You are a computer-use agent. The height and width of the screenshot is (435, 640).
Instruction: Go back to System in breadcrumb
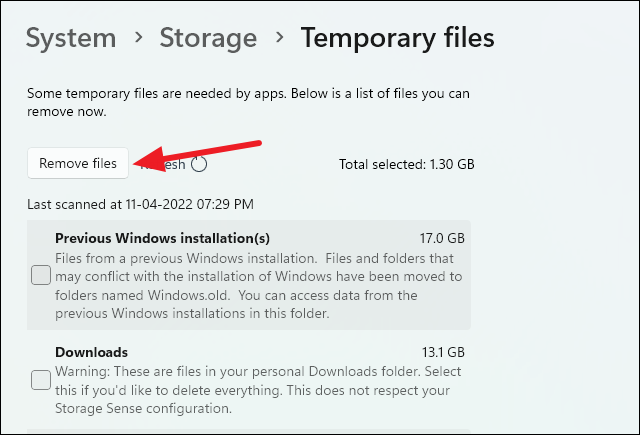click(x=70, y=38)
